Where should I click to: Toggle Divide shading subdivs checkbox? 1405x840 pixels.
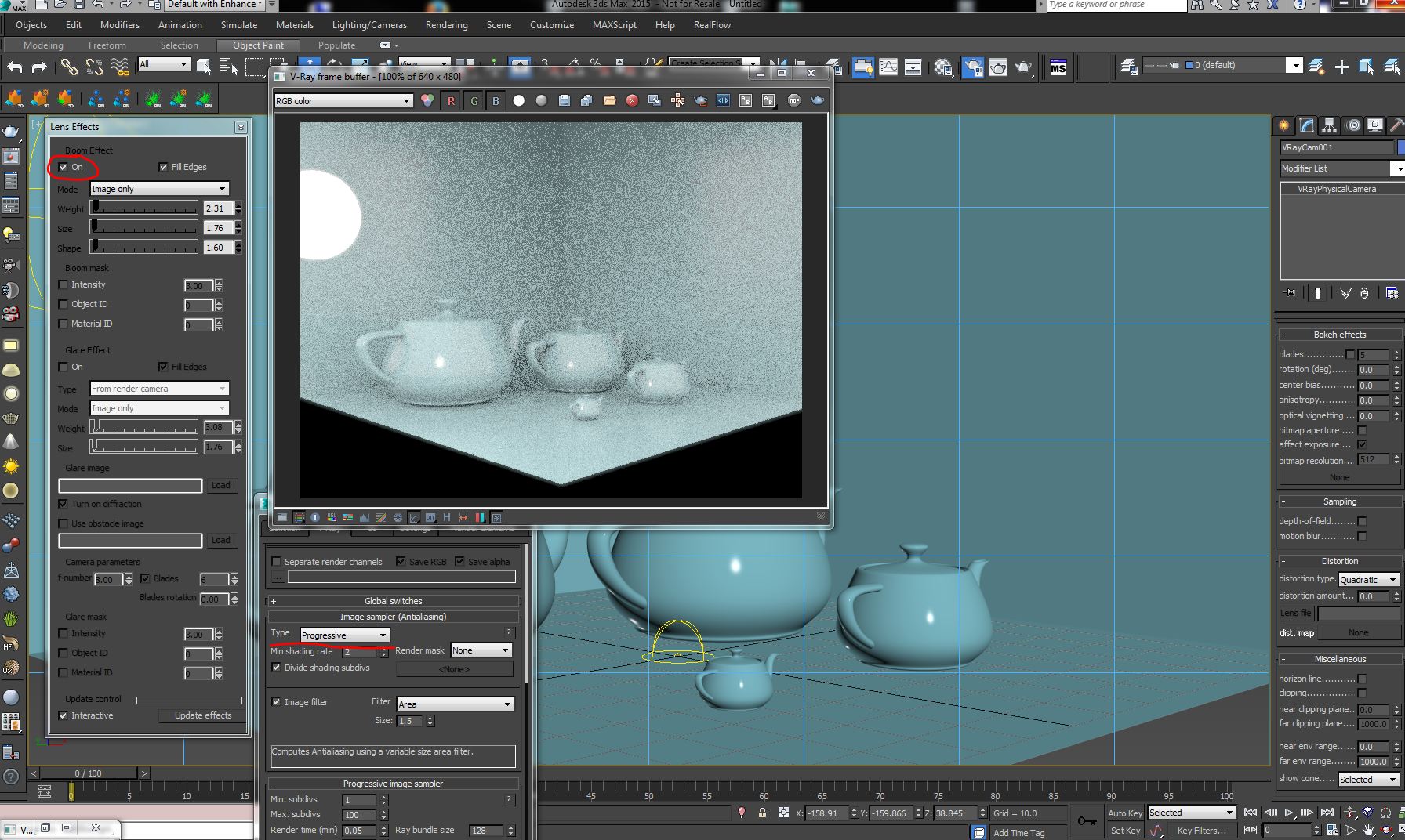click(x=276, y=668)
